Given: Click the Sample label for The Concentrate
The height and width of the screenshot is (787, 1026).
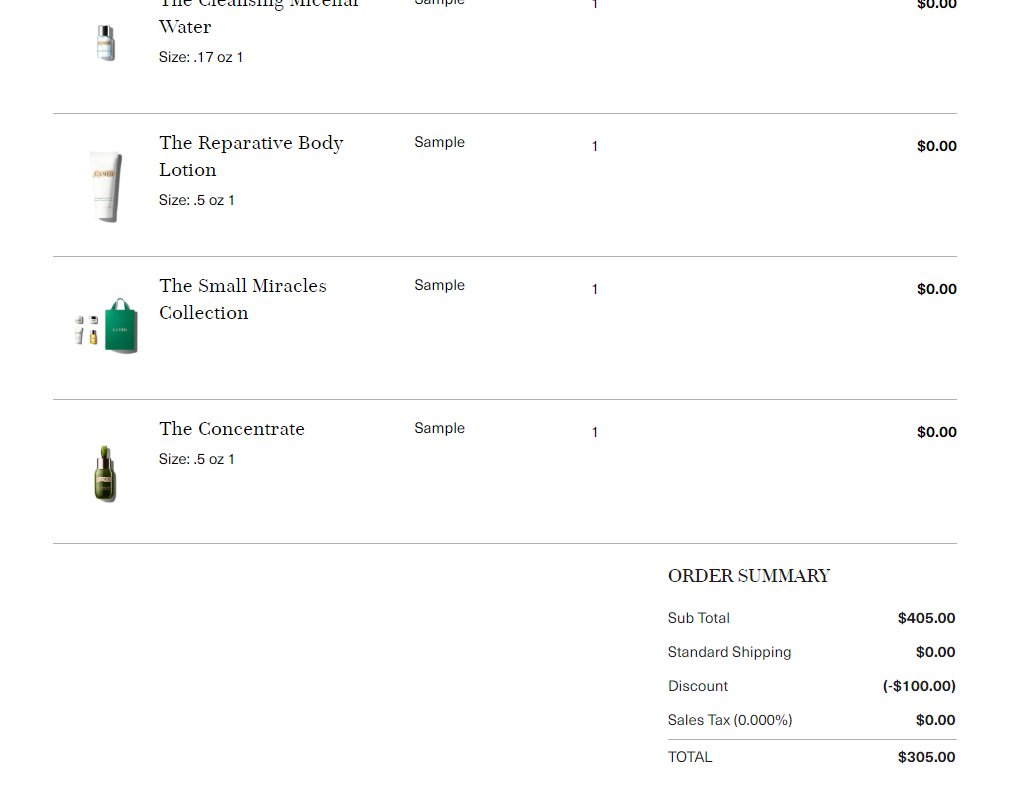Looking at the screenshot, I should tap(439, 428).
